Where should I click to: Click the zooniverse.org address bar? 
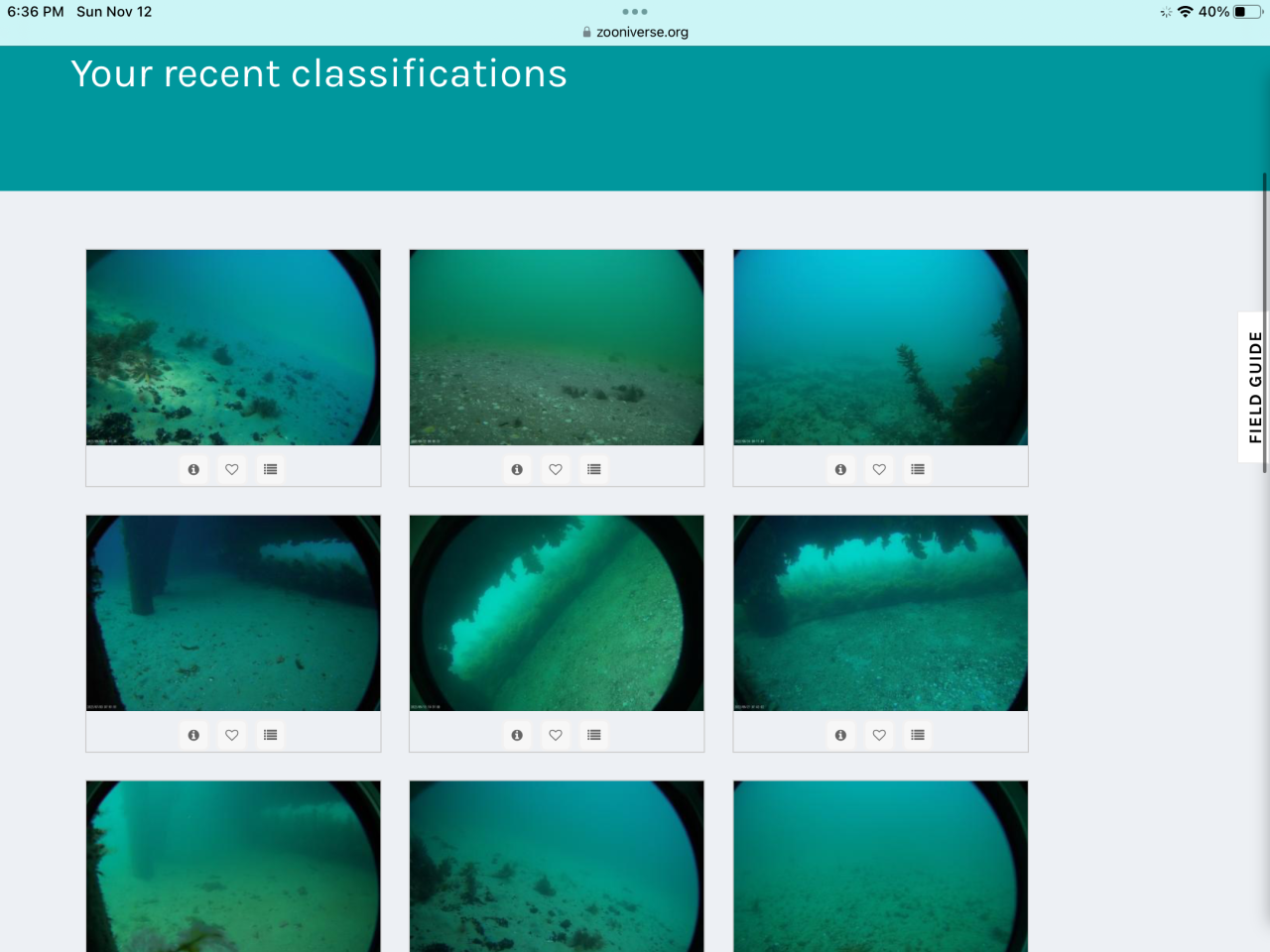point(635,32)
